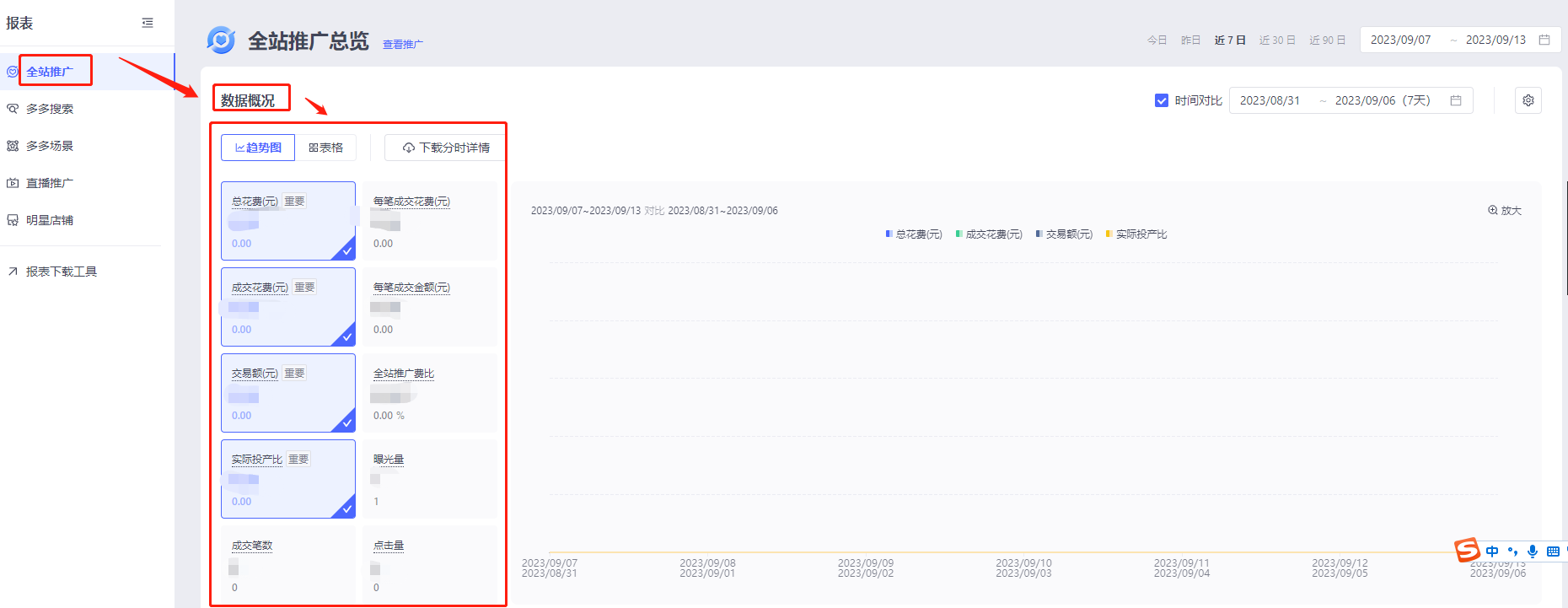Screen dimensions: 1568x608
Task: Open the soft keyboard icon in input toolbar
Action: 1553,552
